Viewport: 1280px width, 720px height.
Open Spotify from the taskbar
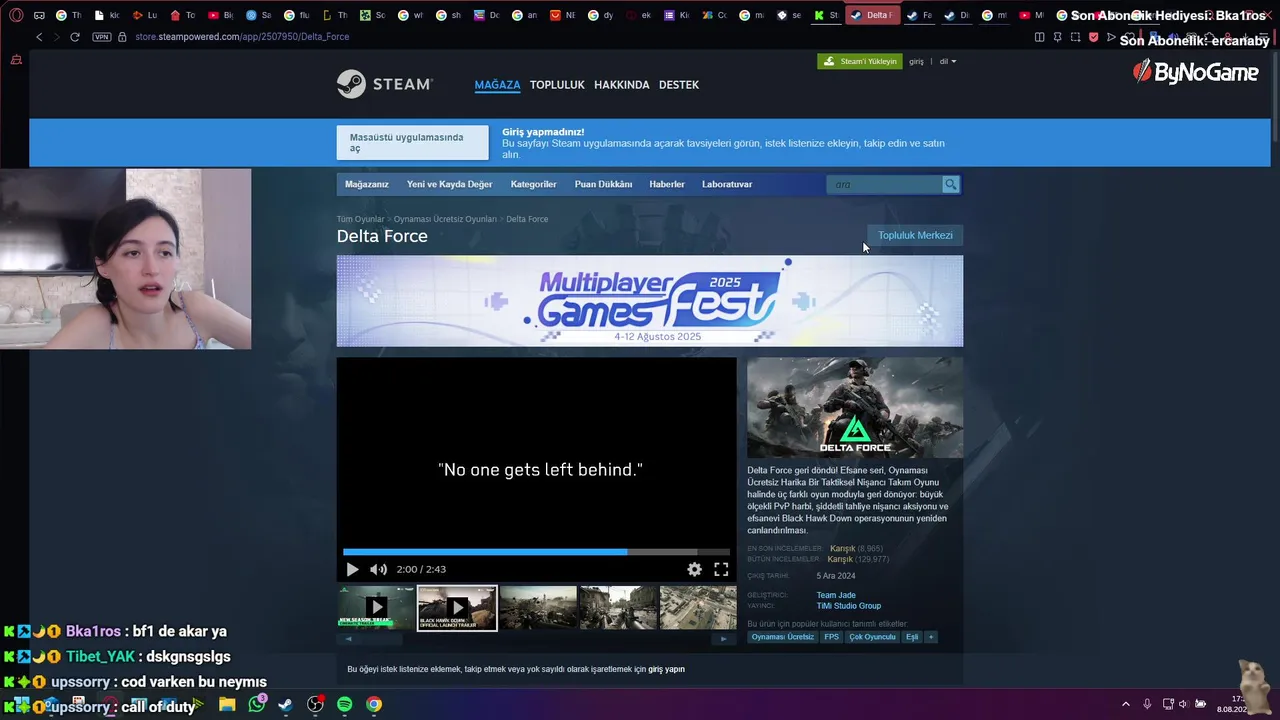[344, 704]
